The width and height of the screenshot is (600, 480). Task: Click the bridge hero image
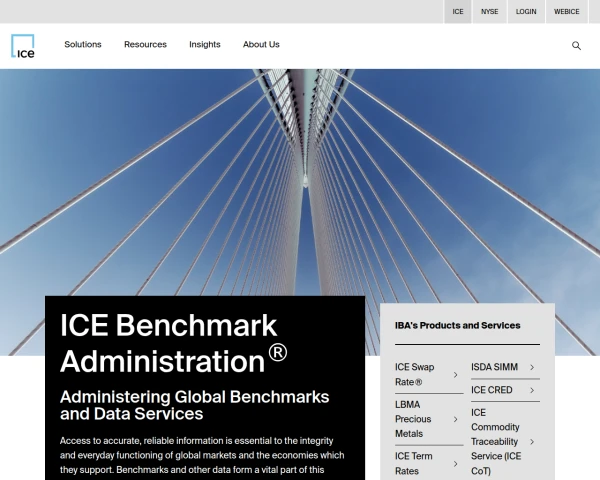click(x=300, y=182)
